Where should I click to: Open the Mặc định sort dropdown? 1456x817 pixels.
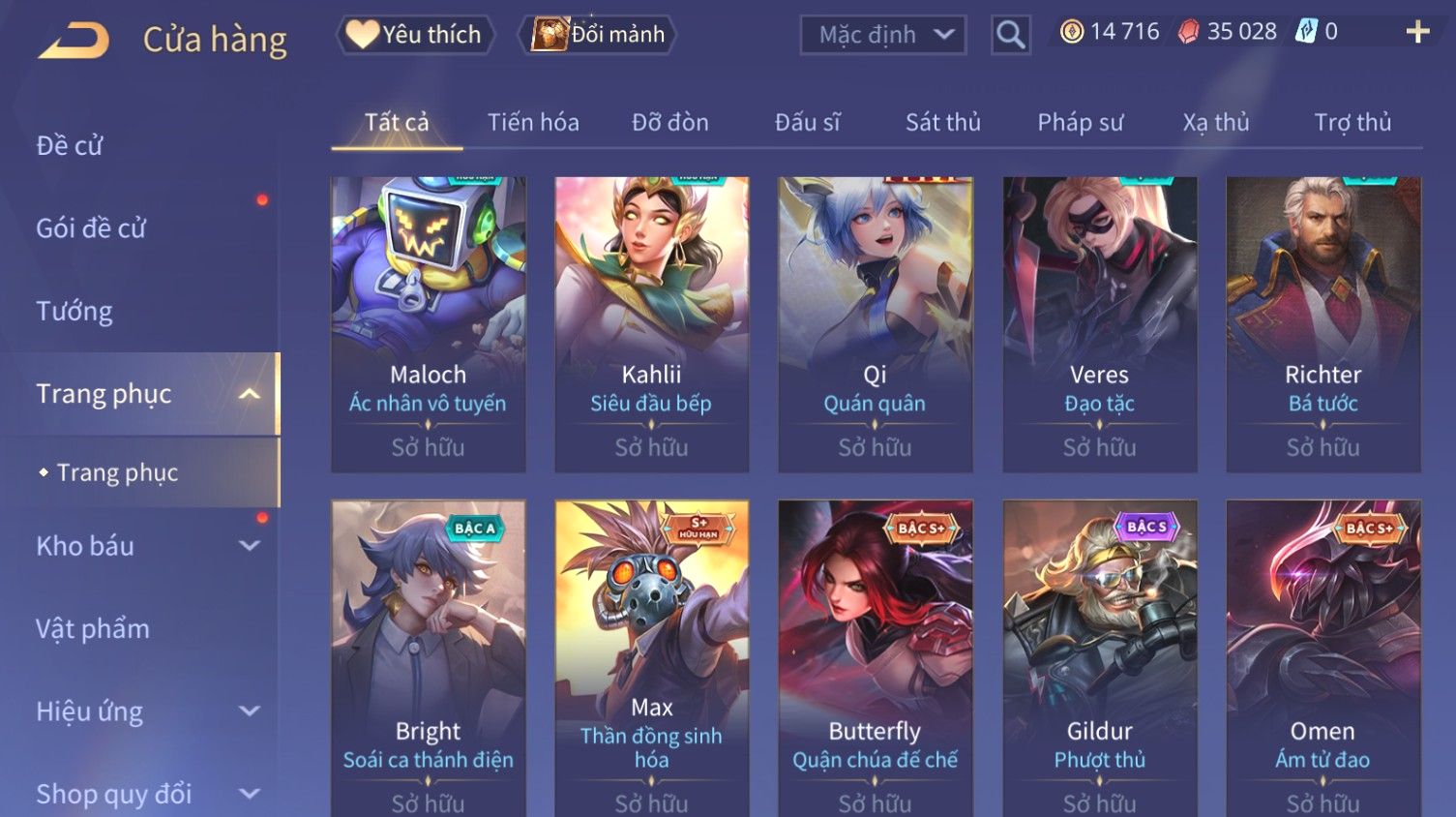[882, 35]
